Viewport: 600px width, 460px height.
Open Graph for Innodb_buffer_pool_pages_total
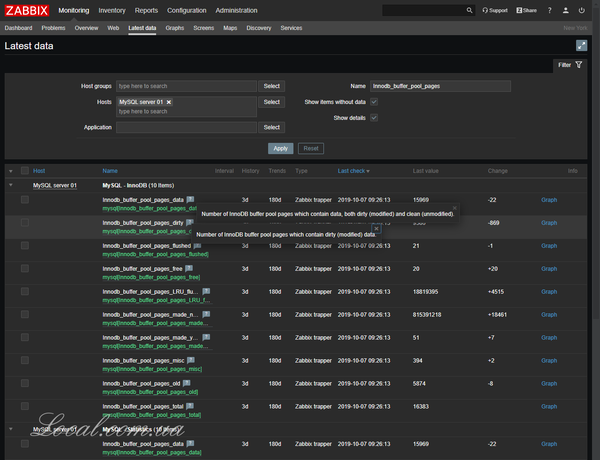pos(549,406)
